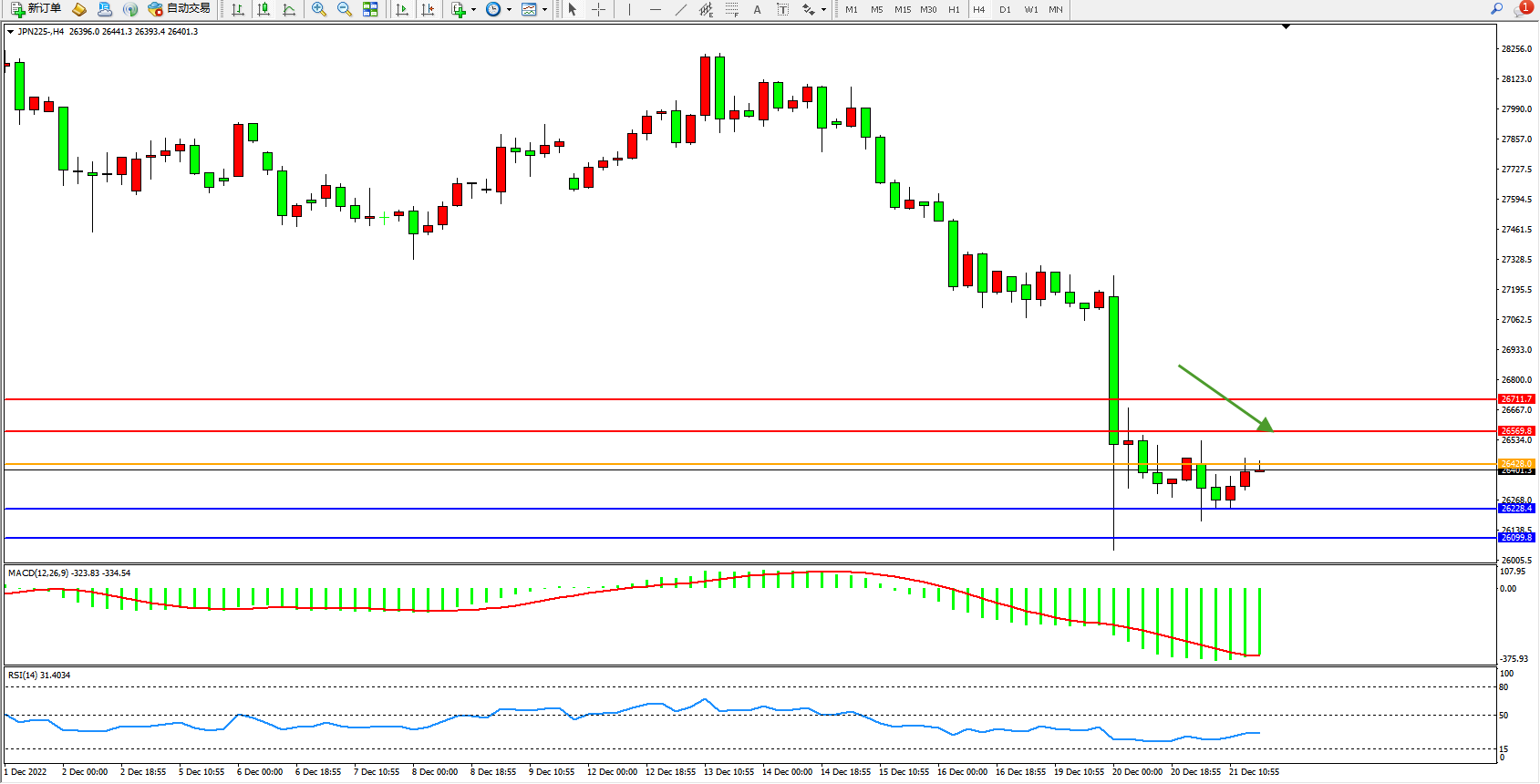1540x784 pixels.
Task: Toggle AutoTrading (自动交易) button
Action: tap(180, 9)
